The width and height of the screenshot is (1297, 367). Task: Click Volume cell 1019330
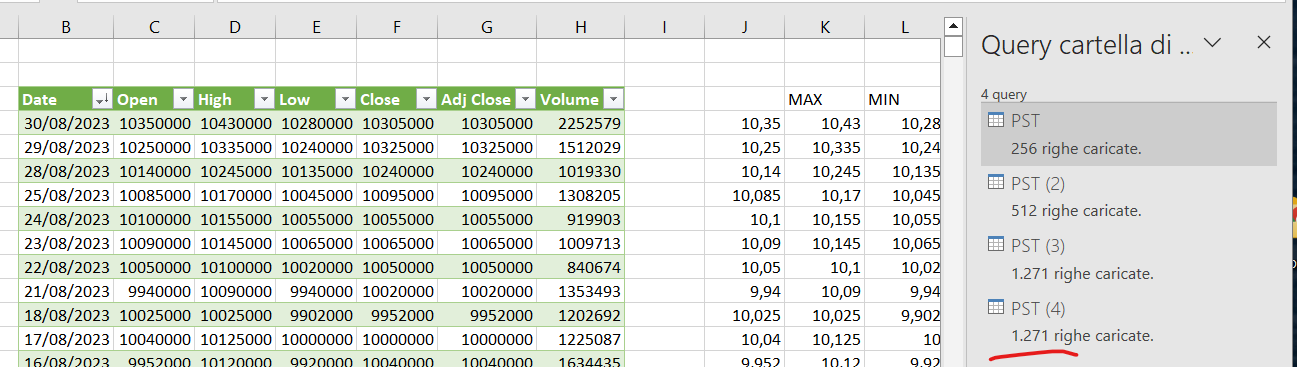tap(581, 171)
